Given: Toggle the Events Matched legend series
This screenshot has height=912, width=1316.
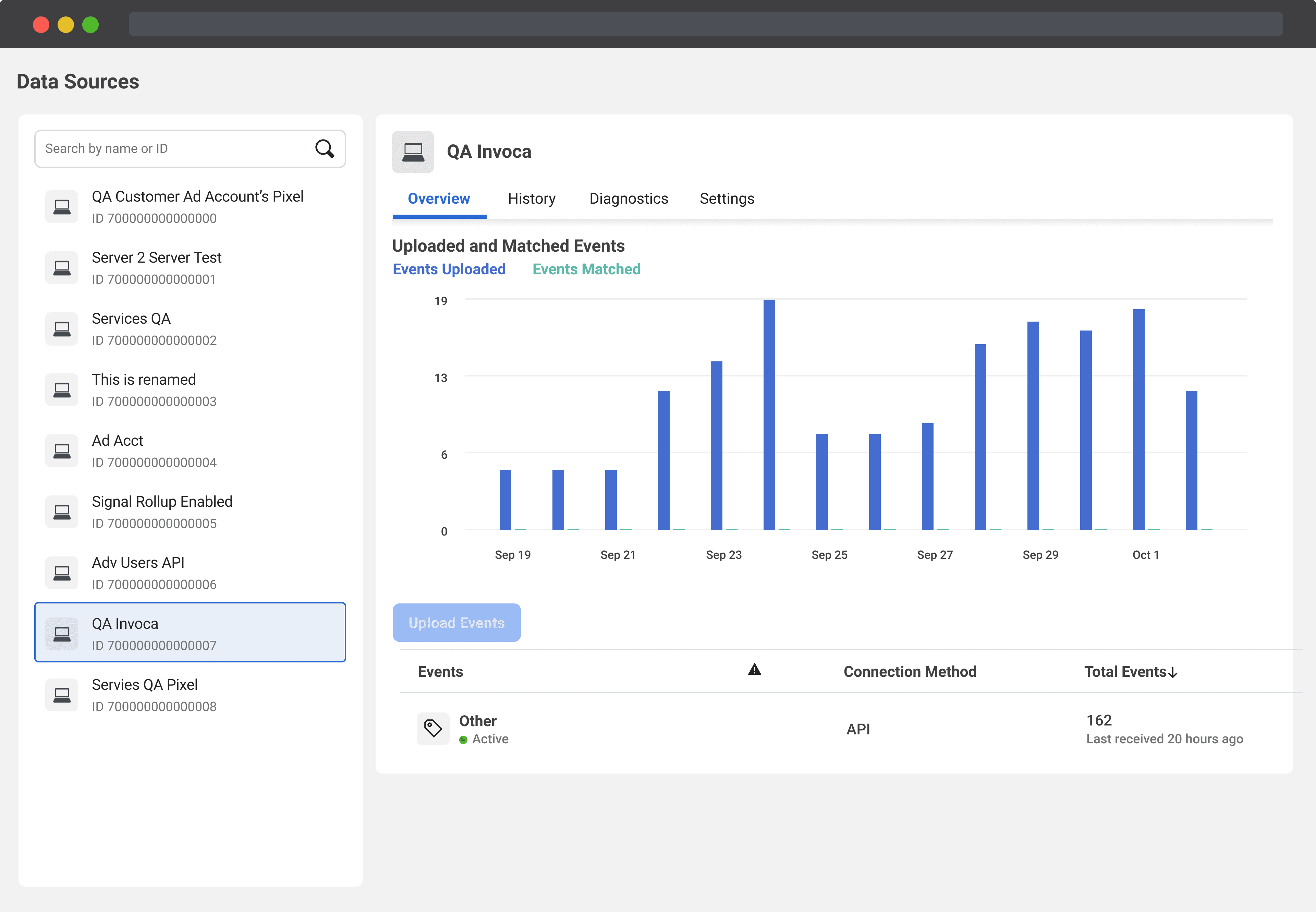Looking at the screenshot, I should tap(586, 269).
